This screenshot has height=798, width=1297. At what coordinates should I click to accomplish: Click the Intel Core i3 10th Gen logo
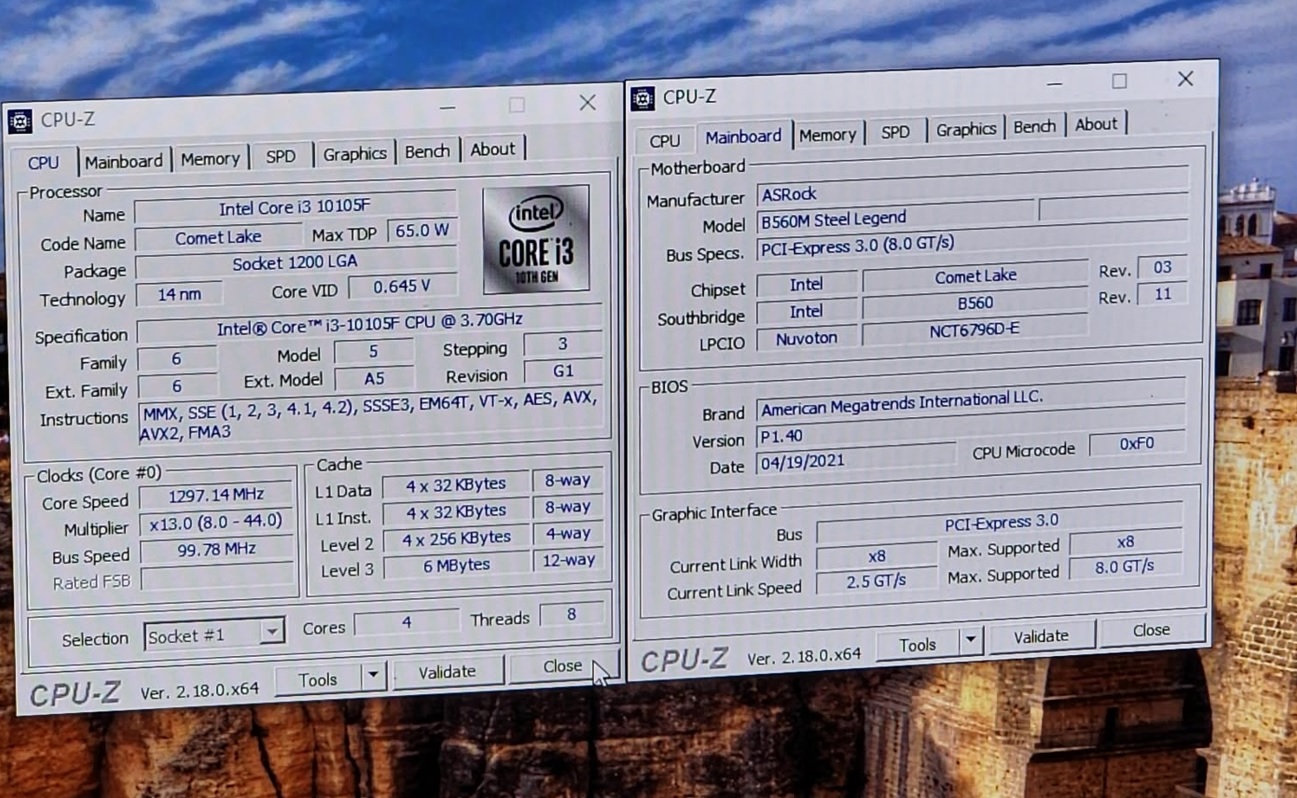point(536,239)
